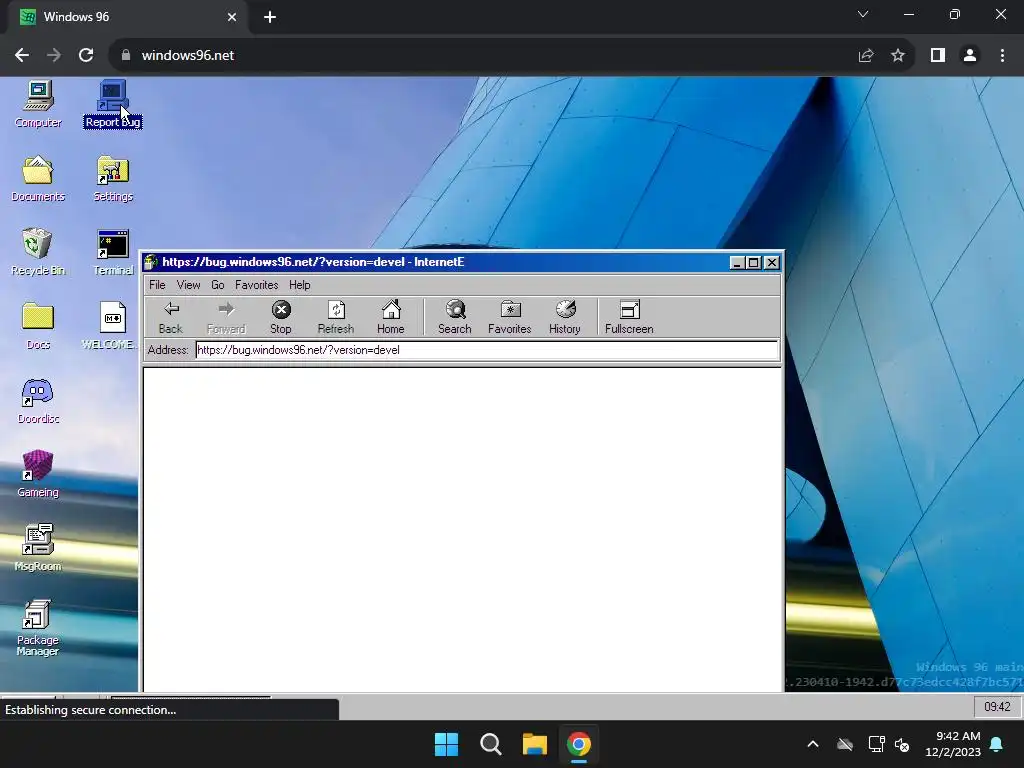Reload the windows96.net page in Chrome
The height and width of the screenshot is (768, 1024).
coord(86,56)
